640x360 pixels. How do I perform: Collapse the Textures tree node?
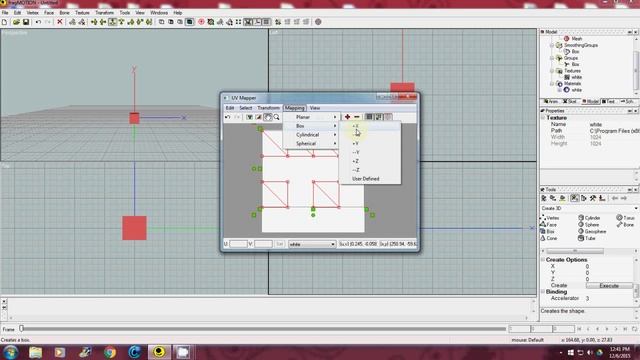pos(552,71)
